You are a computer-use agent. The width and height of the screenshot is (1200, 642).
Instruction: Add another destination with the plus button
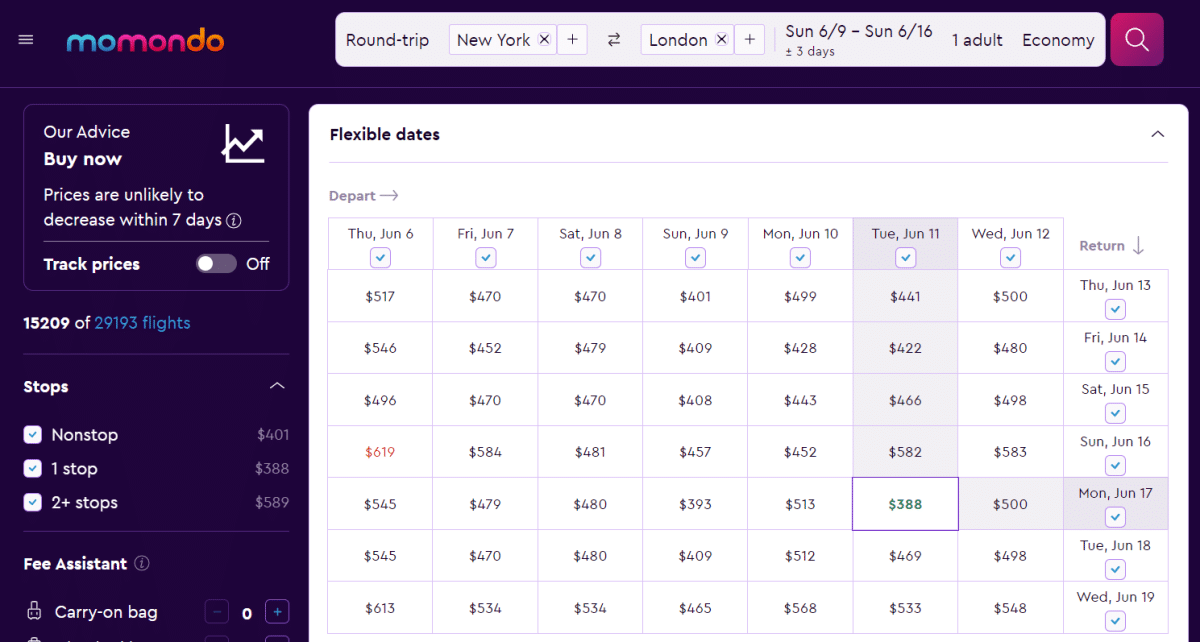tap(750, 39)
